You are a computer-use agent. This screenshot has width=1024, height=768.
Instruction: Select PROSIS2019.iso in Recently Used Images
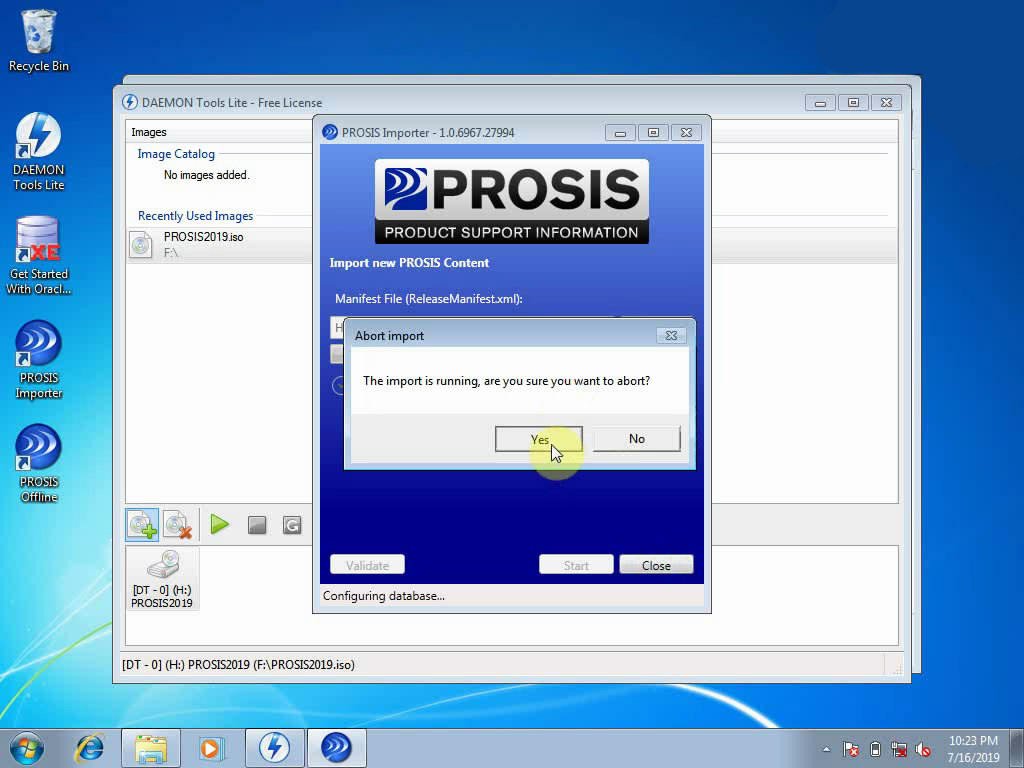point(203,238)
